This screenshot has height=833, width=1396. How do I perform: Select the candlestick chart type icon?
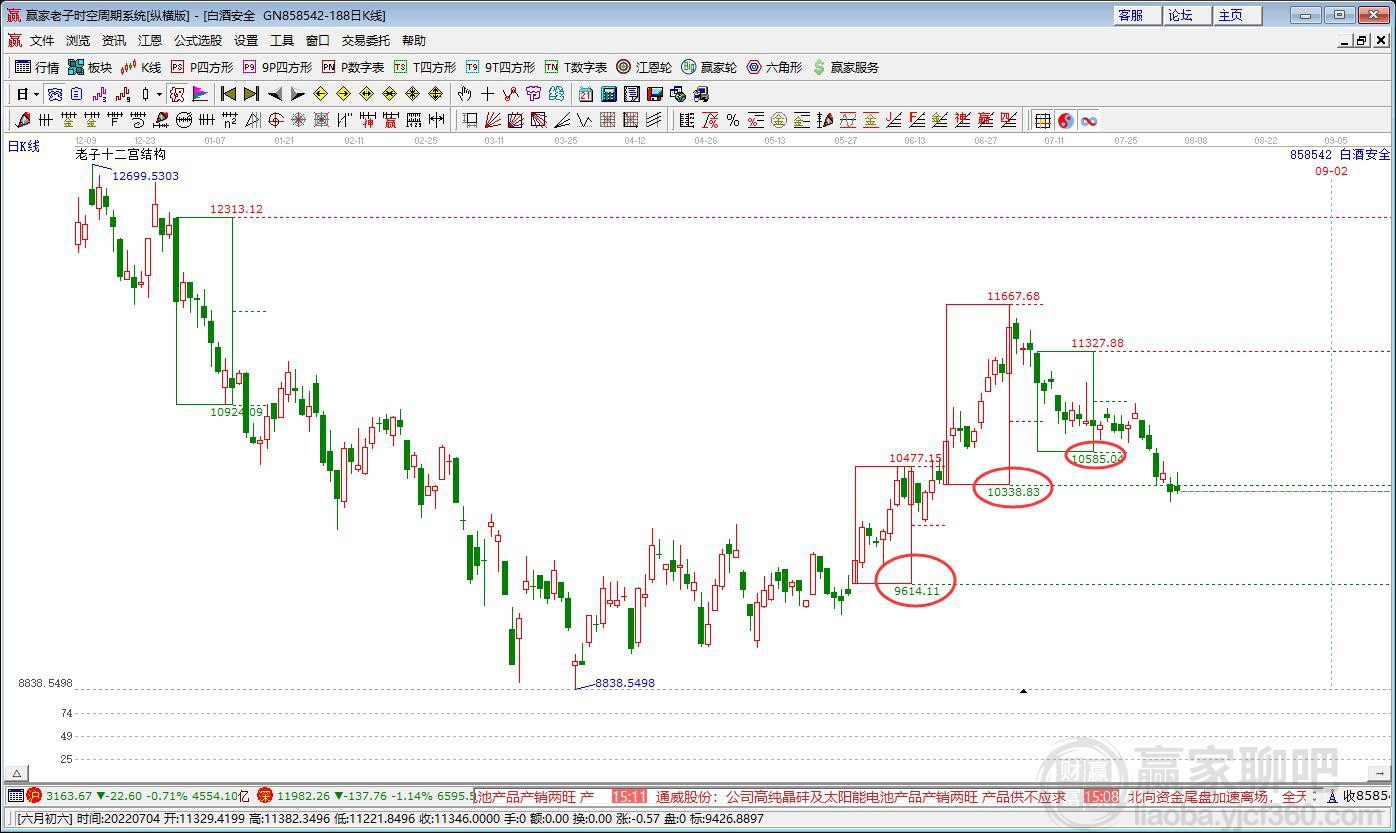point(146,94)
